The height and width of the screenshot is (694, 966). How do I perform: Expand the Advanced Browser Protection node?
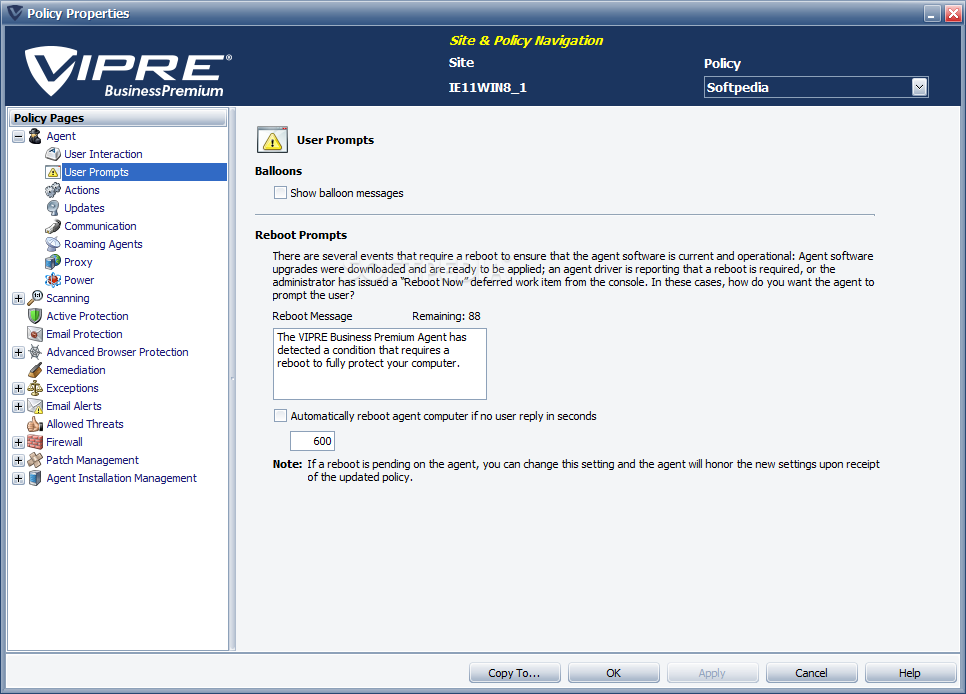18,353
